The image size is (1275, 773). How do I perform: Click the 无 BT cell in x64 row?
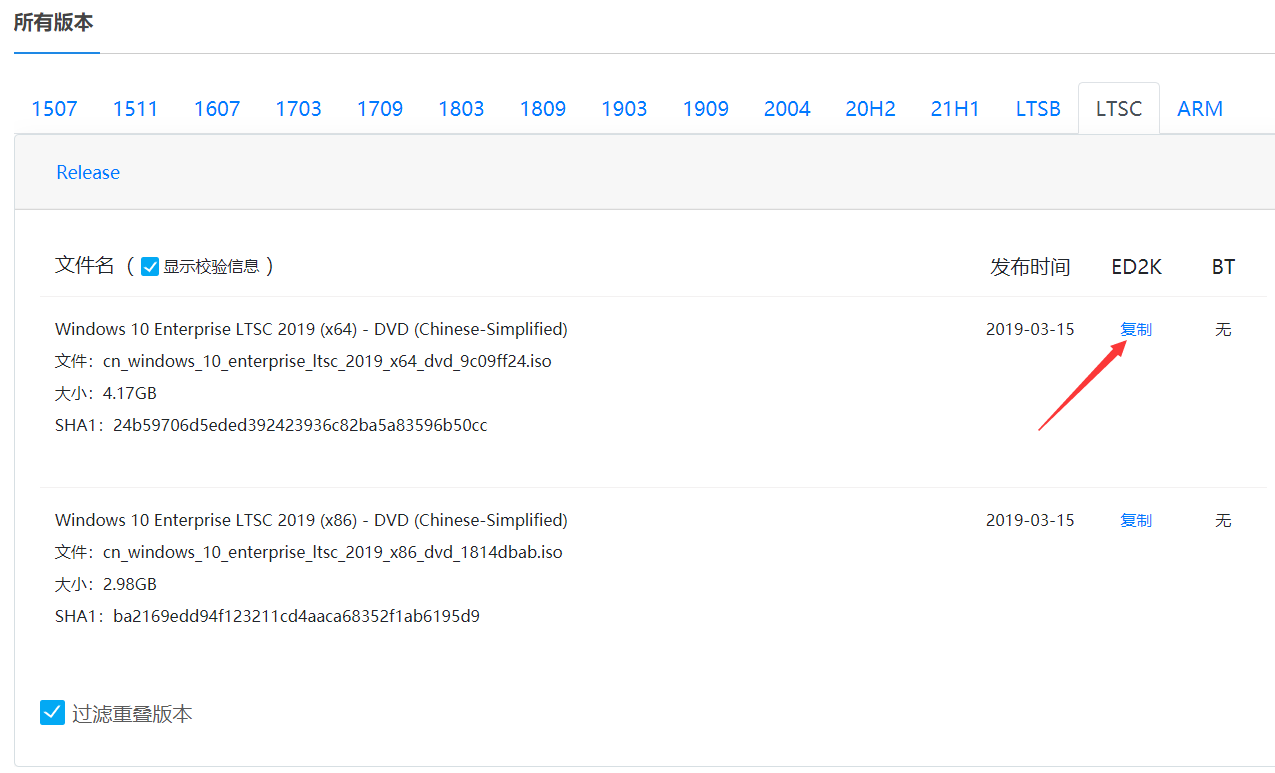point(1223,329)
